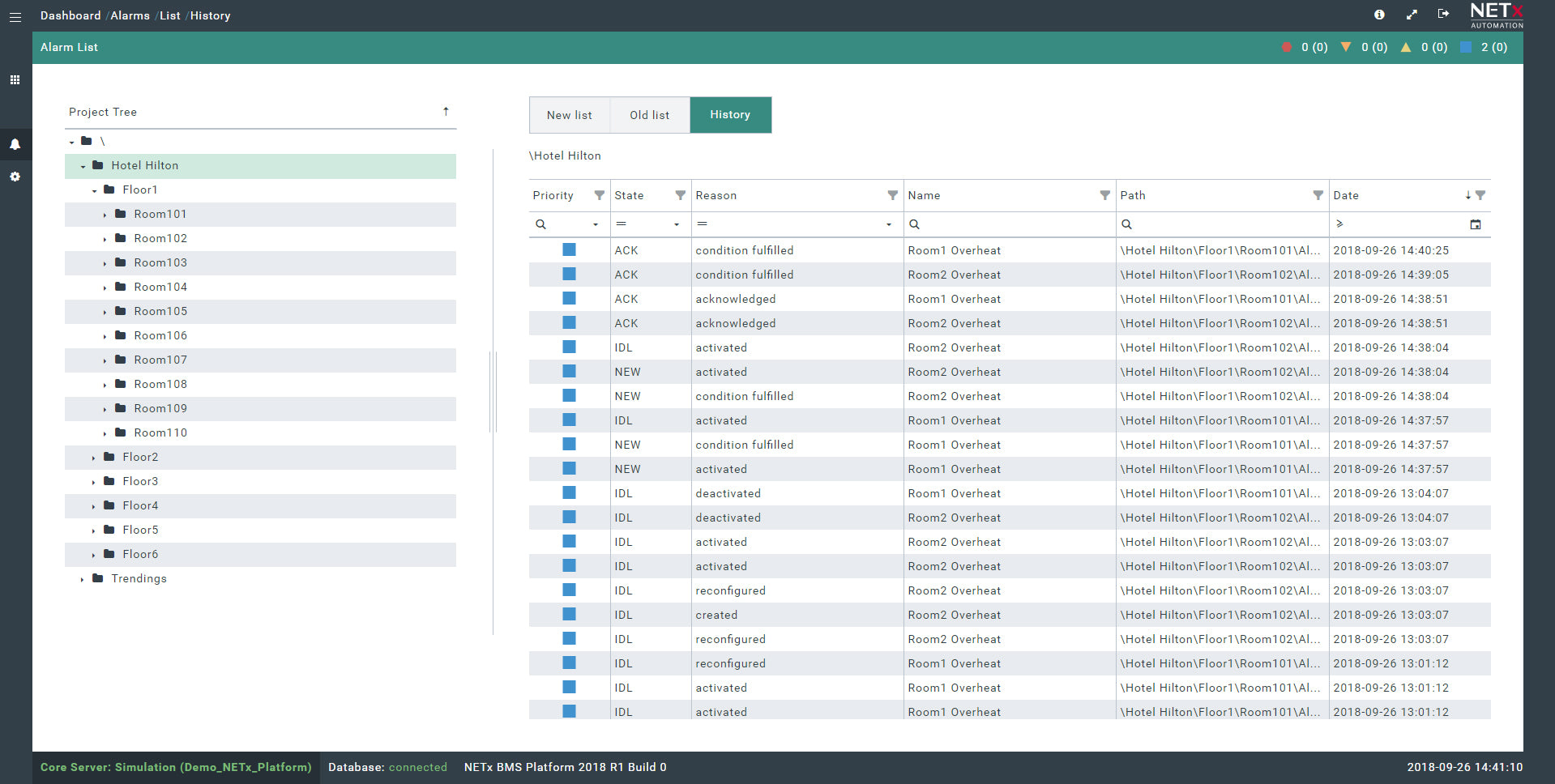Collapse the Hotel Hilton tree node

(83, 166)
